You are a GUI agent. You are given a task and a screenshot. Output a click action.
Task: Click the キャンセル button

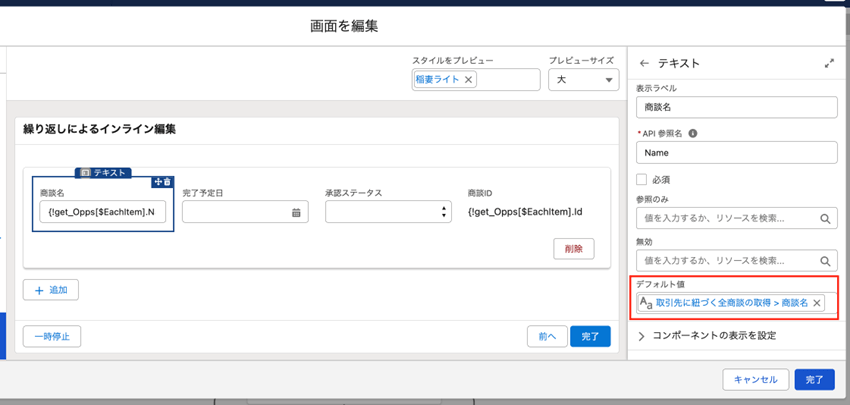[x=755, y=379]
